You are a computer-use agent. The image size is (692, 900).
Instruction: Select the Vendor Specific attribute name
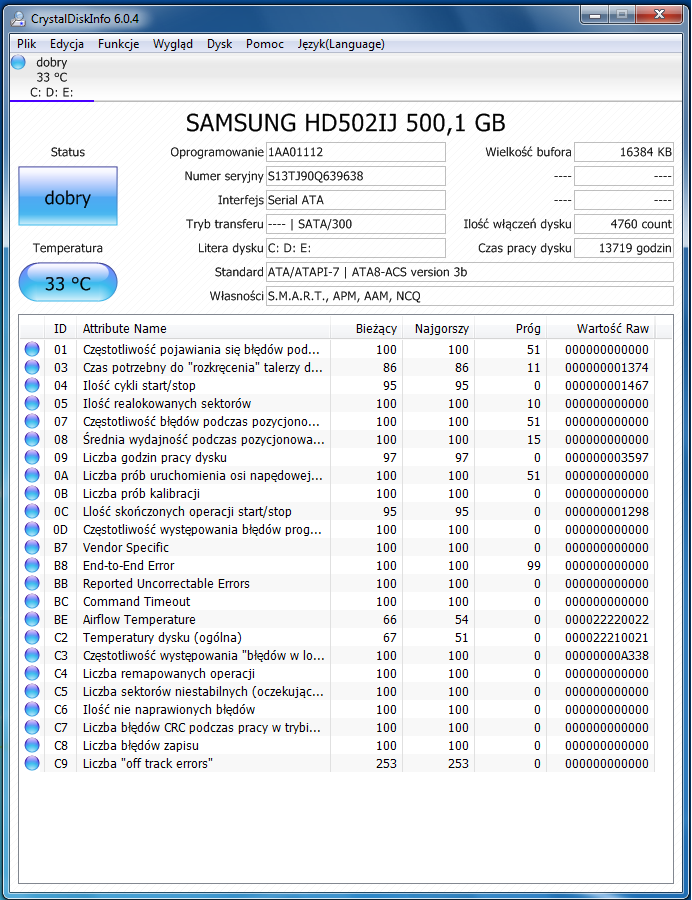126,548
